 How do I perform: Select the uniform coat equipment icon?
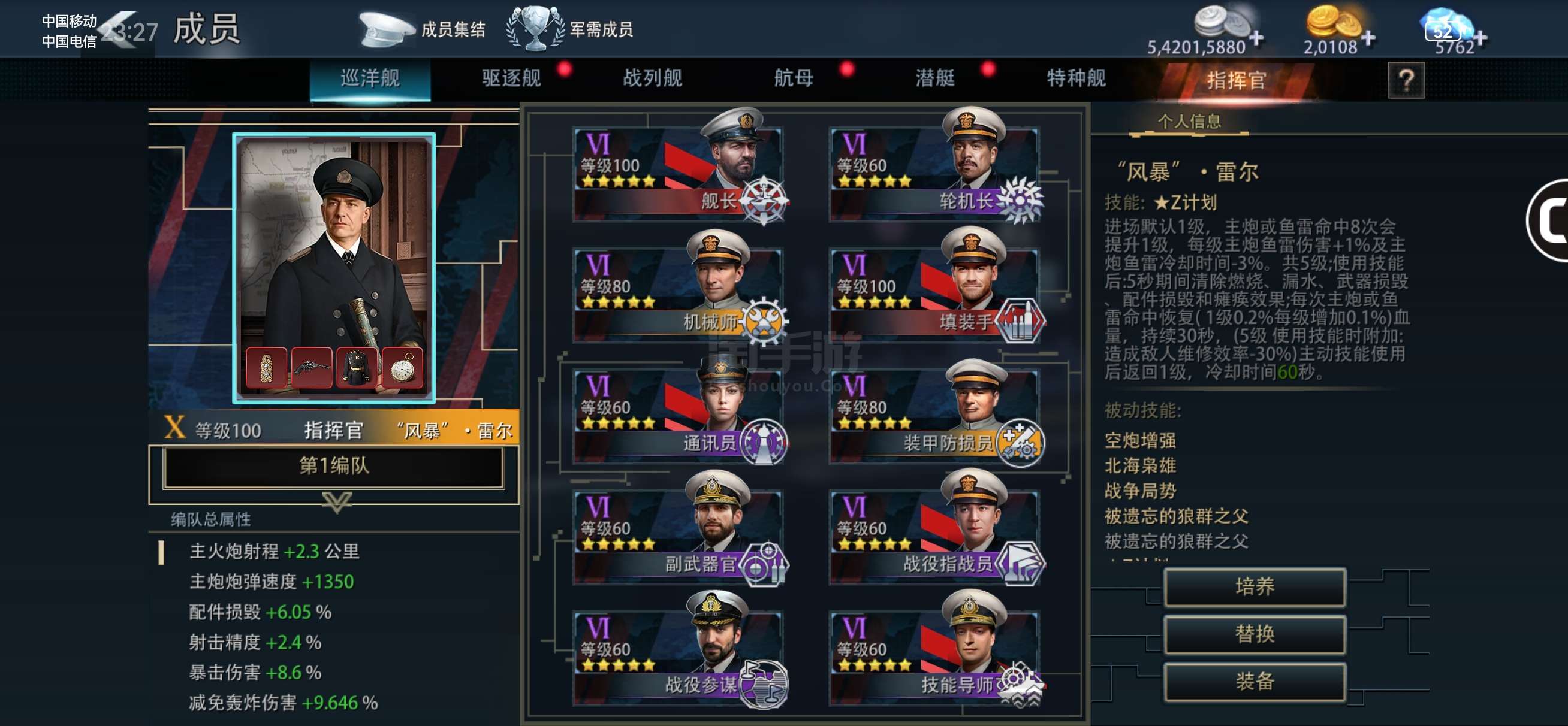(x=357, y=368)
